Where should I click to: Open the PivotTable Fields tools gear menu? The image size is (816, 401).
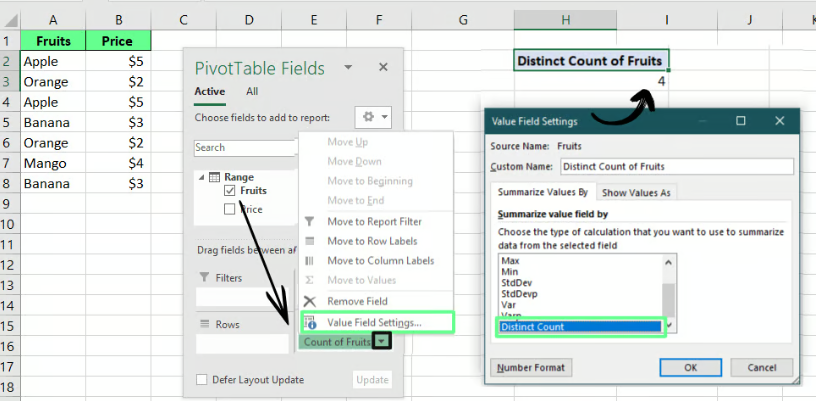tap(375, 117)
